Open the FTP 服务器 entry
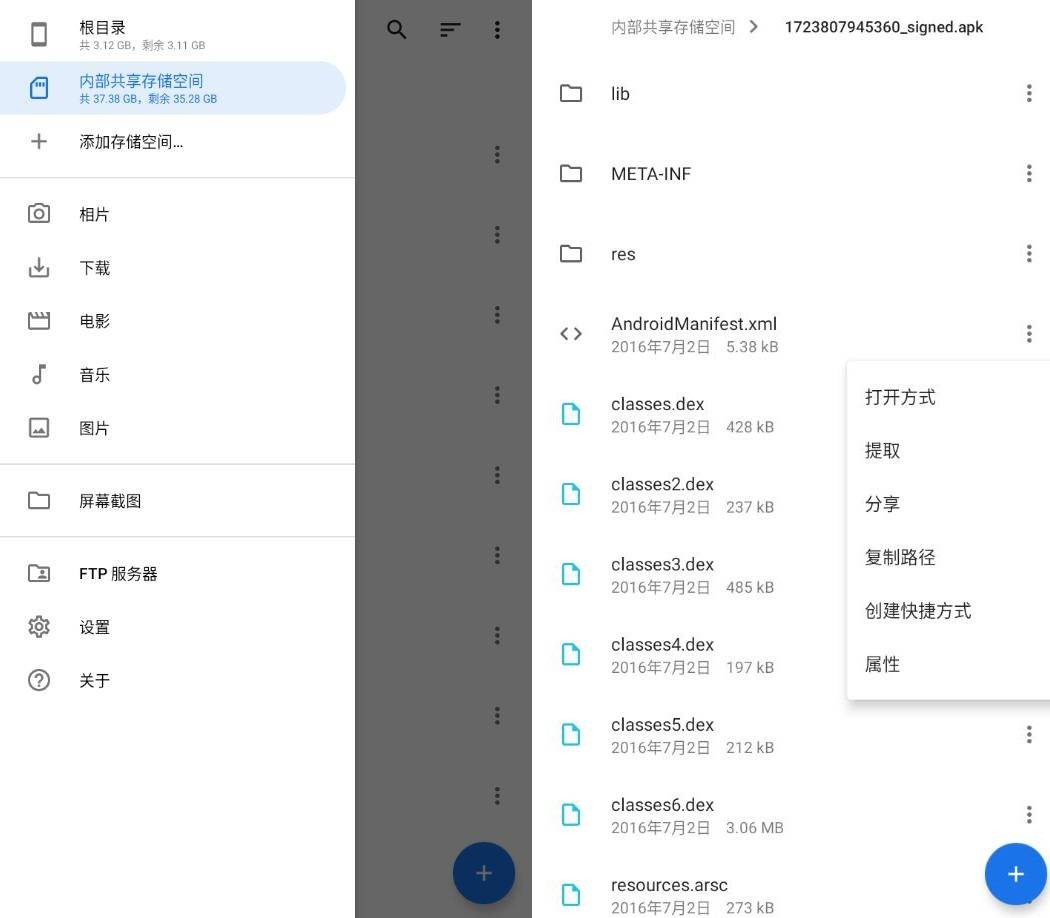 pyautogui.click(x=118, y=574)
